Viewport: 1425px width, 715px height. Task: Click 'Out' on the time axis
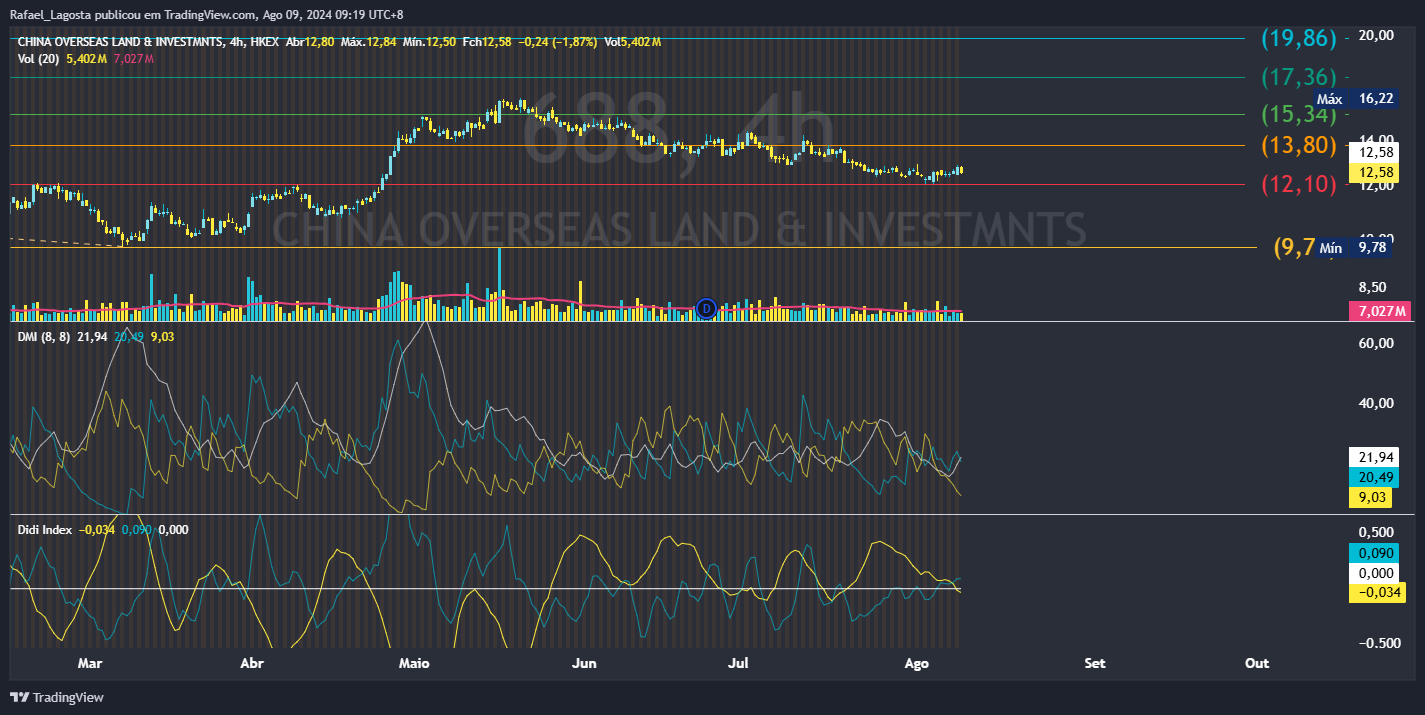click(x=1257, y=663)
